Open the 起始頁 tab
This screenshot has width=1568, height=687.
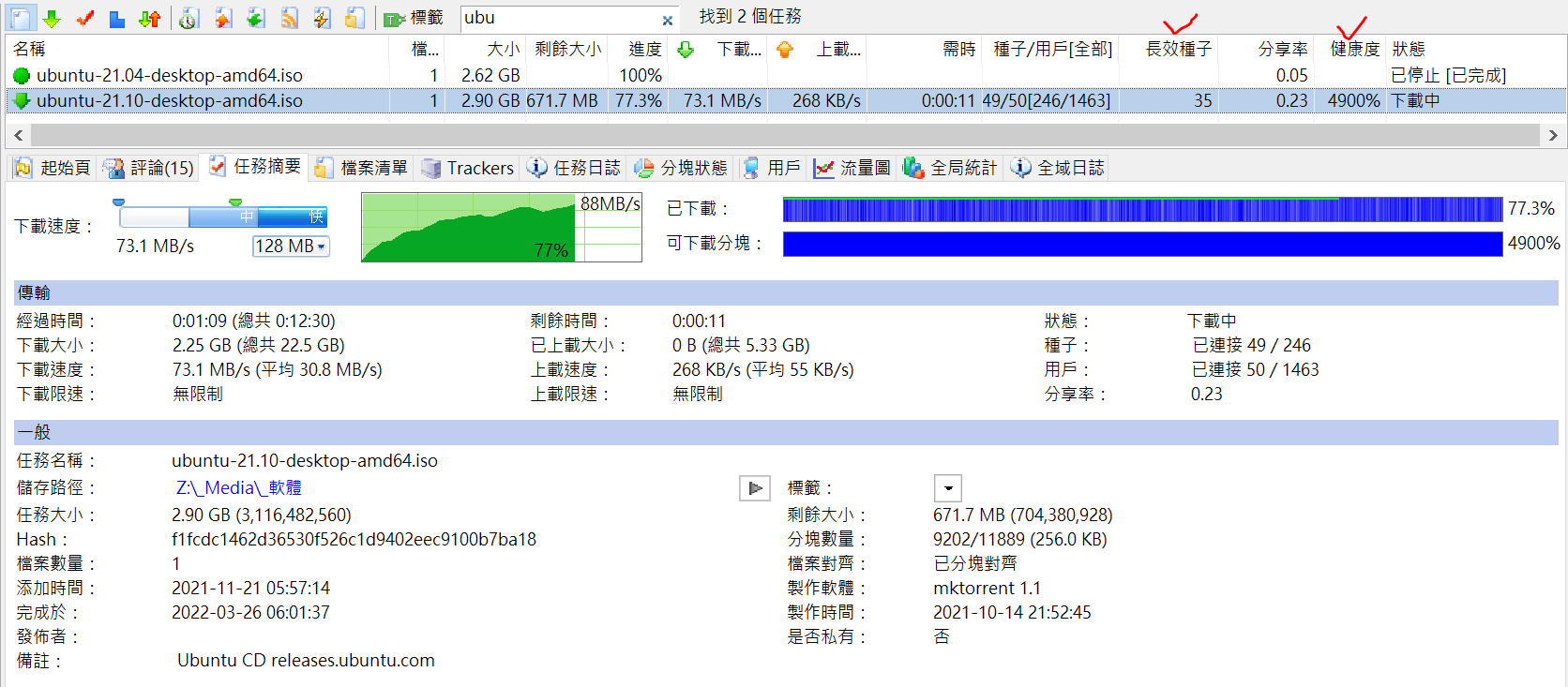pyautogui.click(x=53, y=168)
